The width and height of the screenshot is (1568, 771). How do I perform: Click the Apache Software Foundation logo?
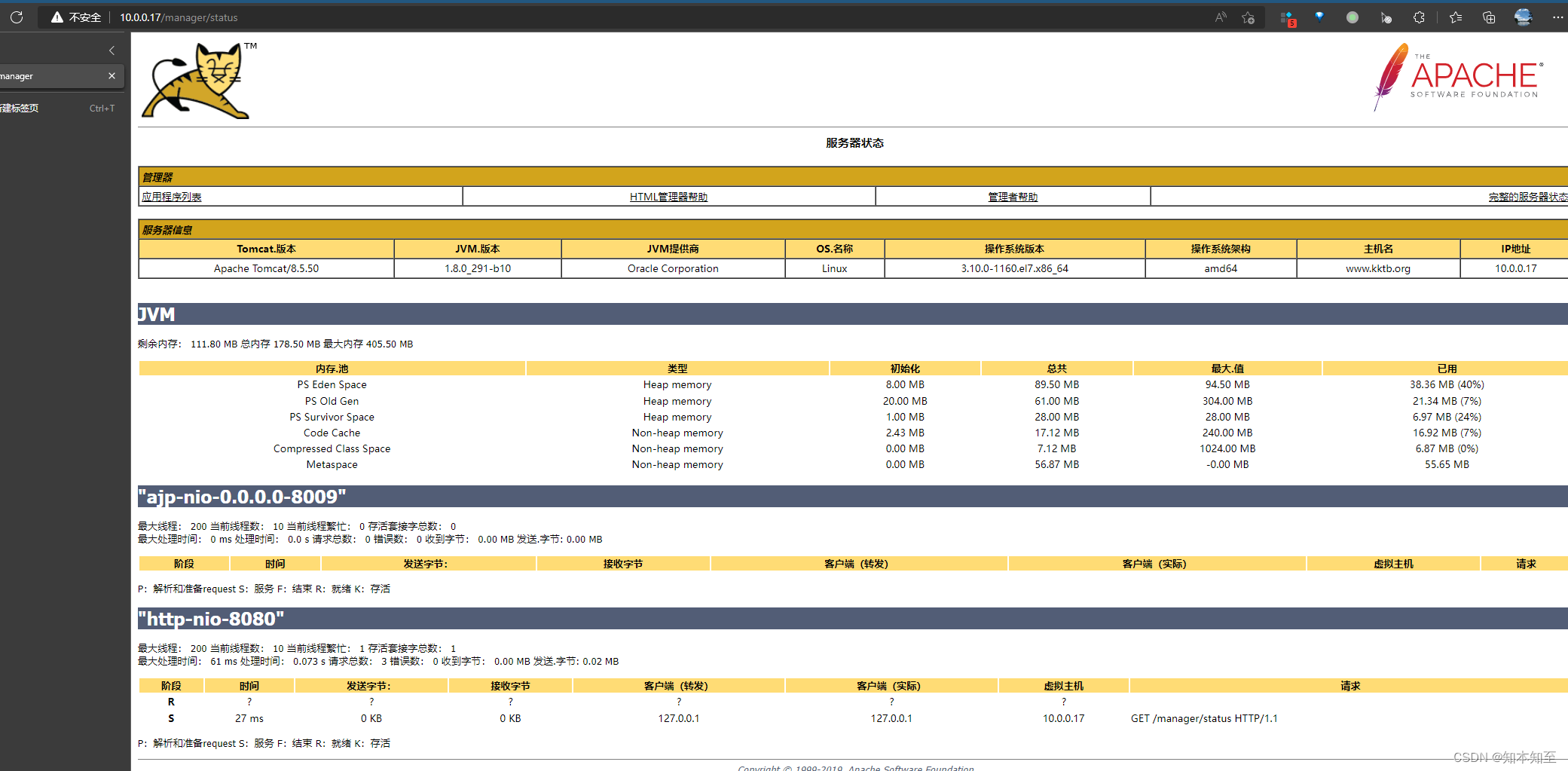tap(1458, 77)
